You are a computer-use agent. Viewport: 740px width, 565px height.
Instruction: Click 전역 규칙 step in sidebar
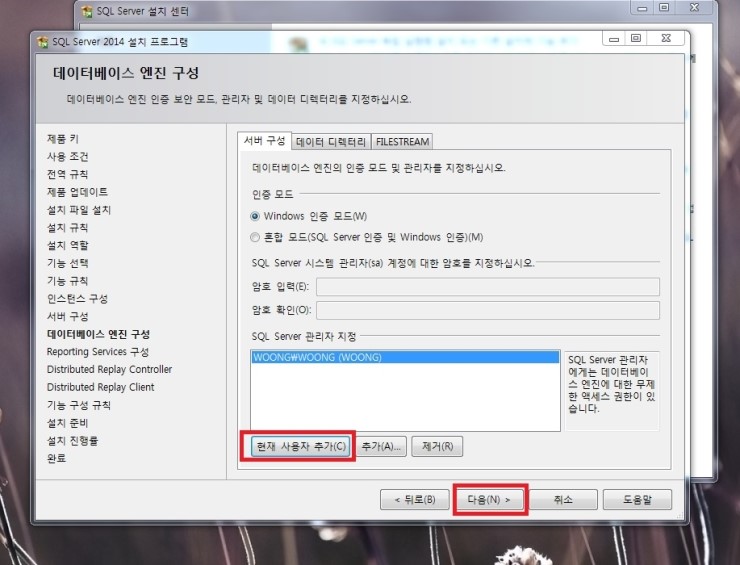67,174
